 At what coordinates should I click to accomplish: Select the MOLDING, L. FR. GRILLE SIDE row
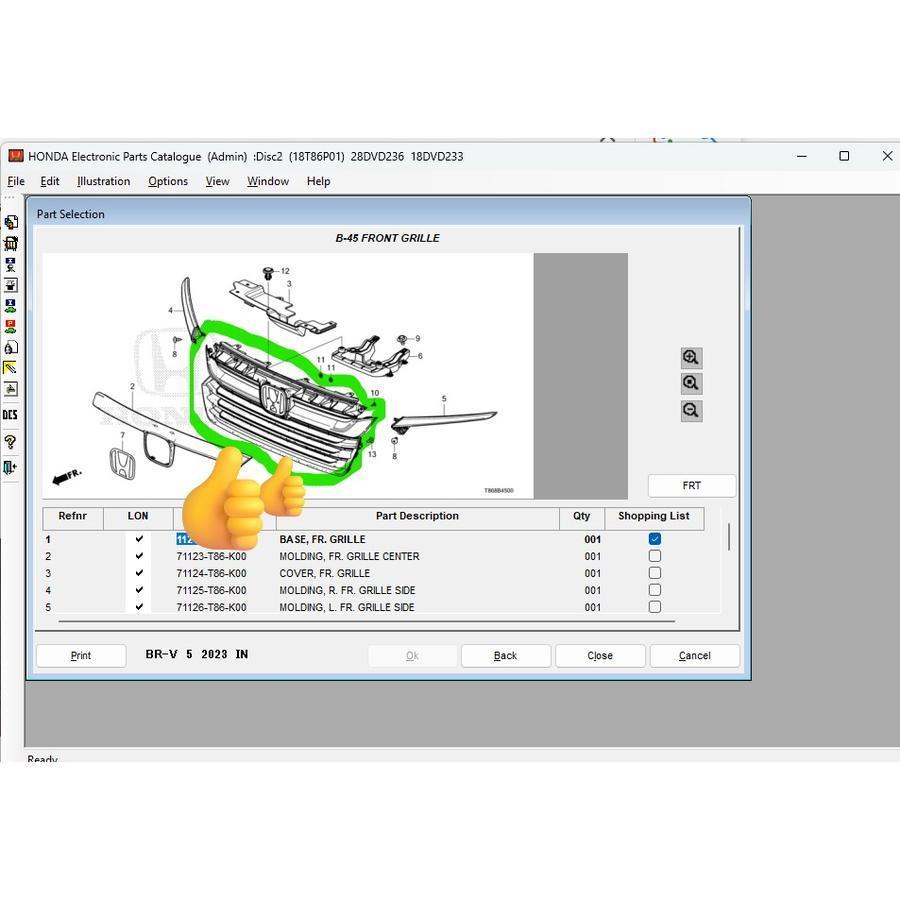(346, 607)
